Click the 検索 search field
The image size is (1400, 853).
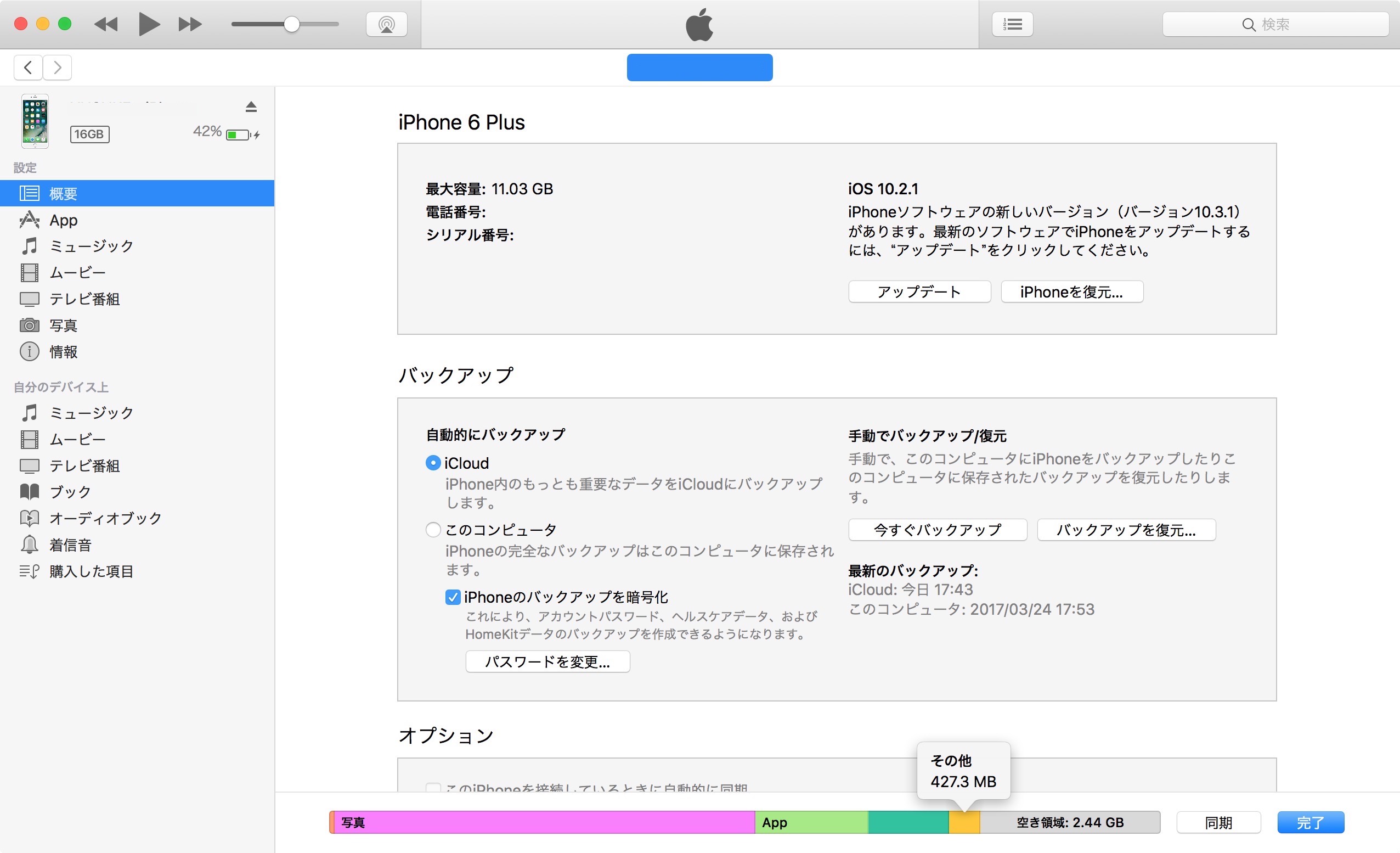click(1275, 25)
